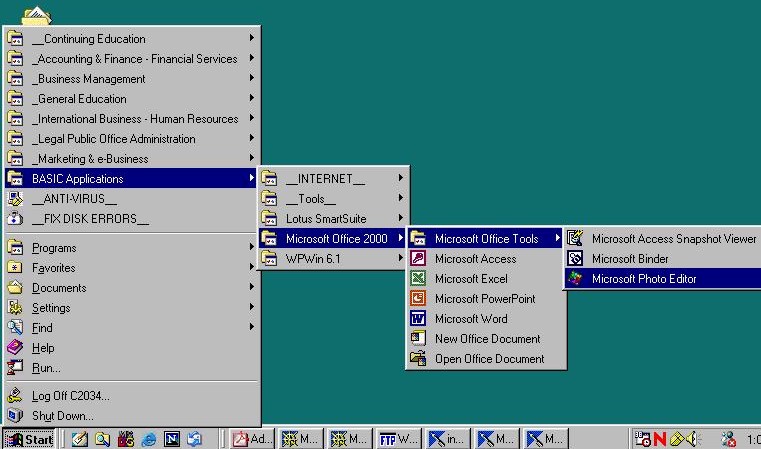761x449 pixels.
Task: Click the red N icon in the system tray
Action: 660,439
